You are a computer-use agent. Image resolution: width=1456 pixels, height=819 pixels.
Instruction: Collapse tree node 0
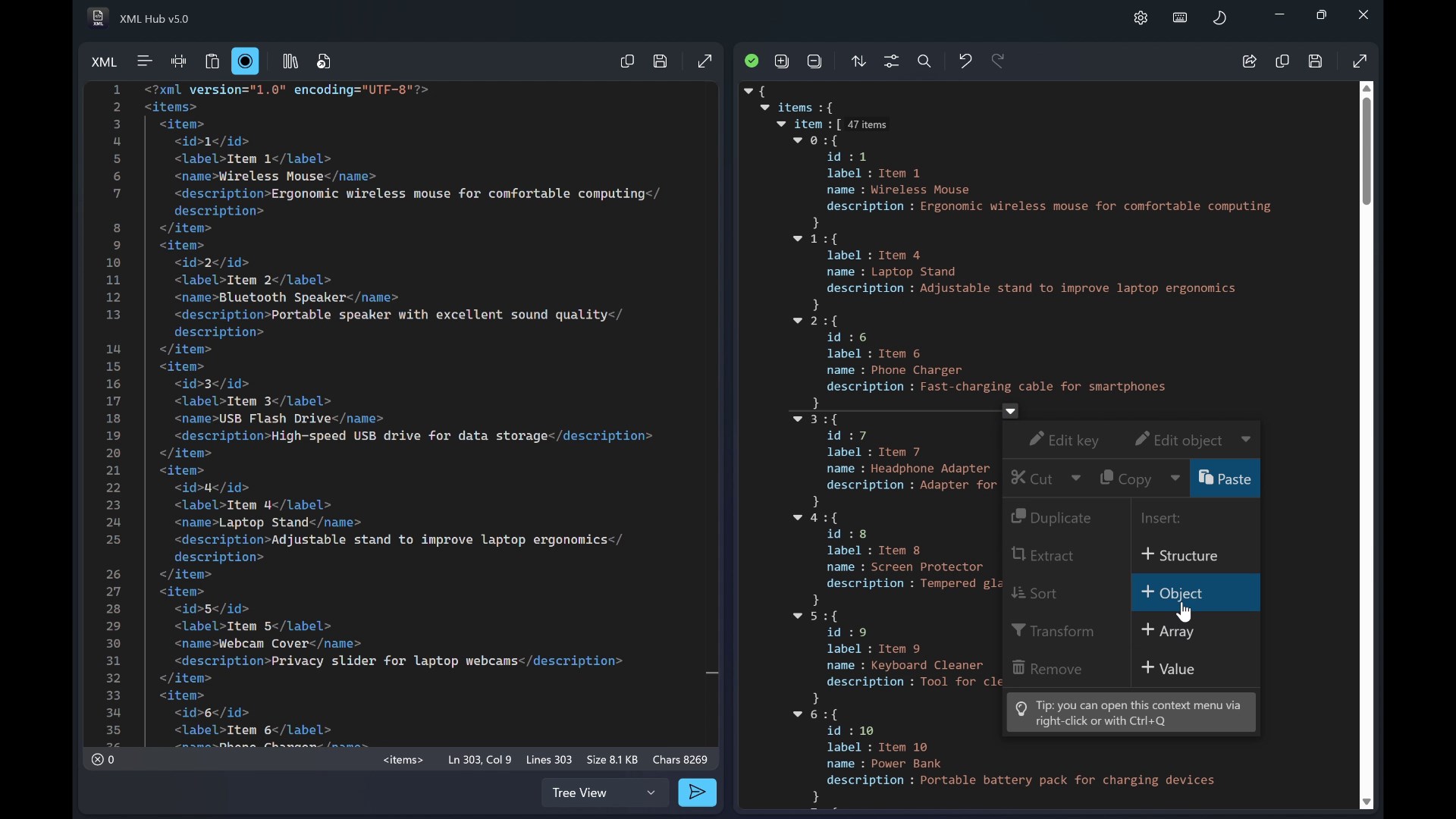click(x=799, y=141)
